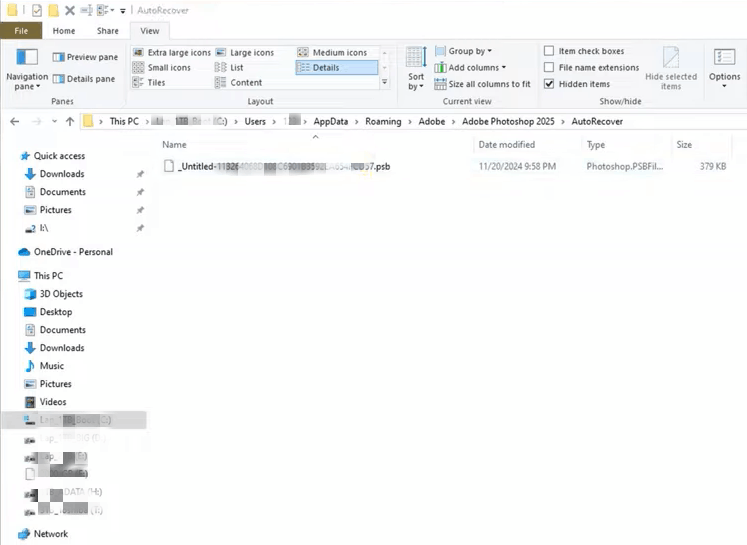Switch to the Home tab
Screen dimensions: 747x545
[x=64, y=31]
